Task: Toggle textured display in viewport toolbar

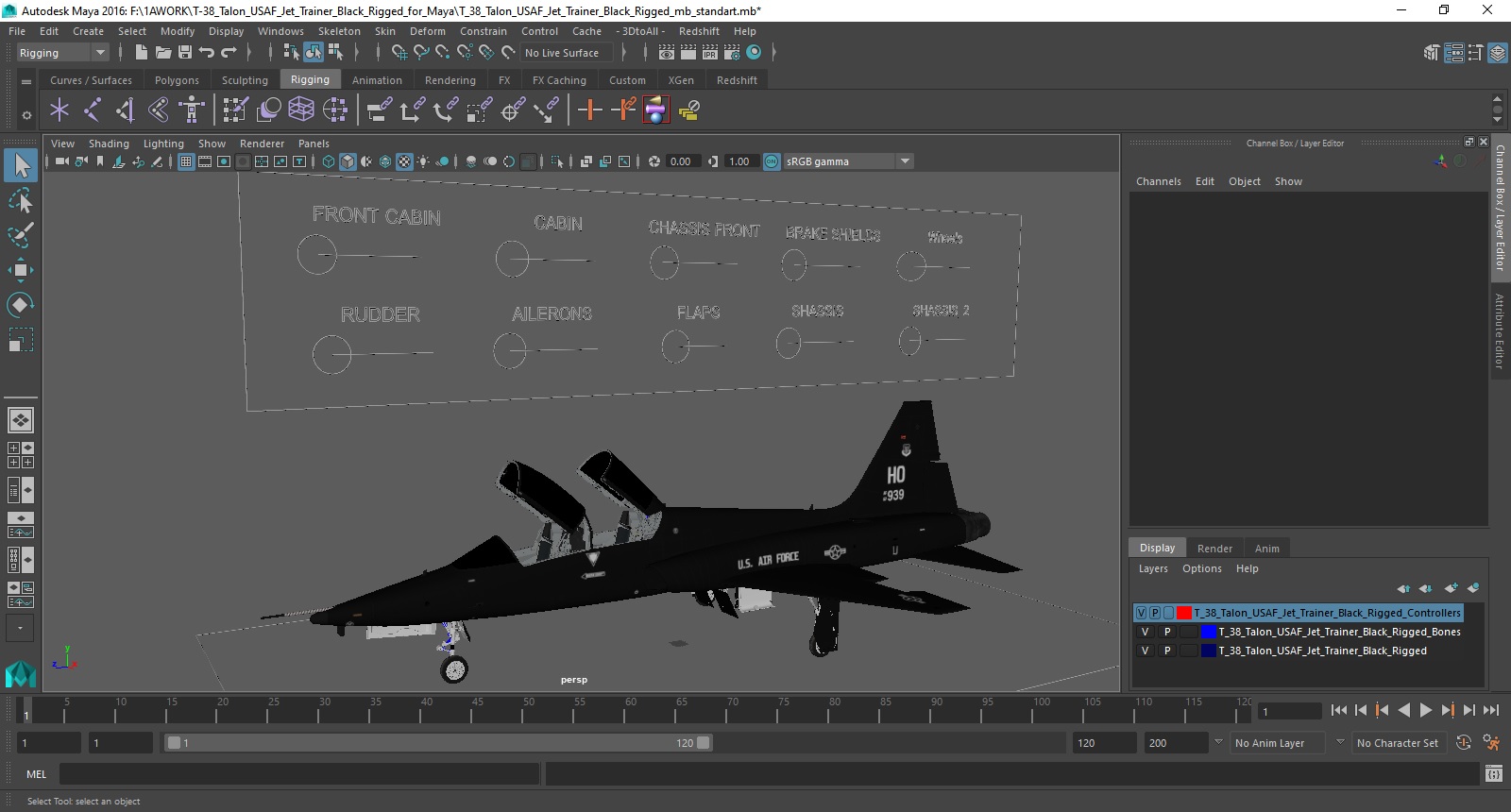Action: tap(404, 161)
